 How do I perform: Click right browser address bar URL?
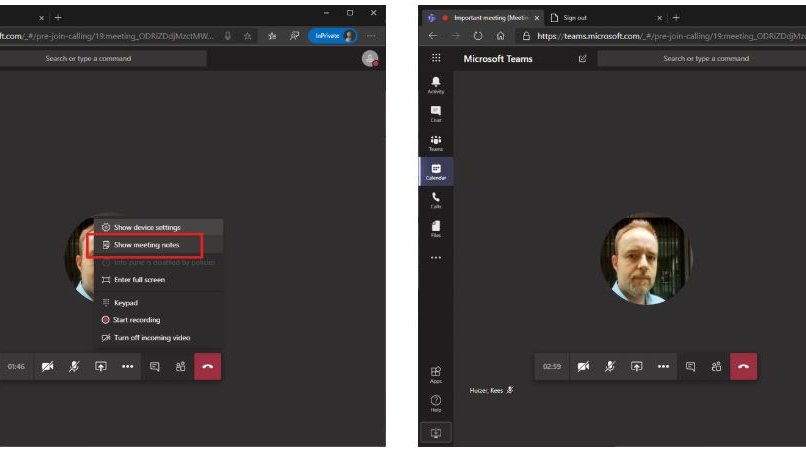pos(671,36)
